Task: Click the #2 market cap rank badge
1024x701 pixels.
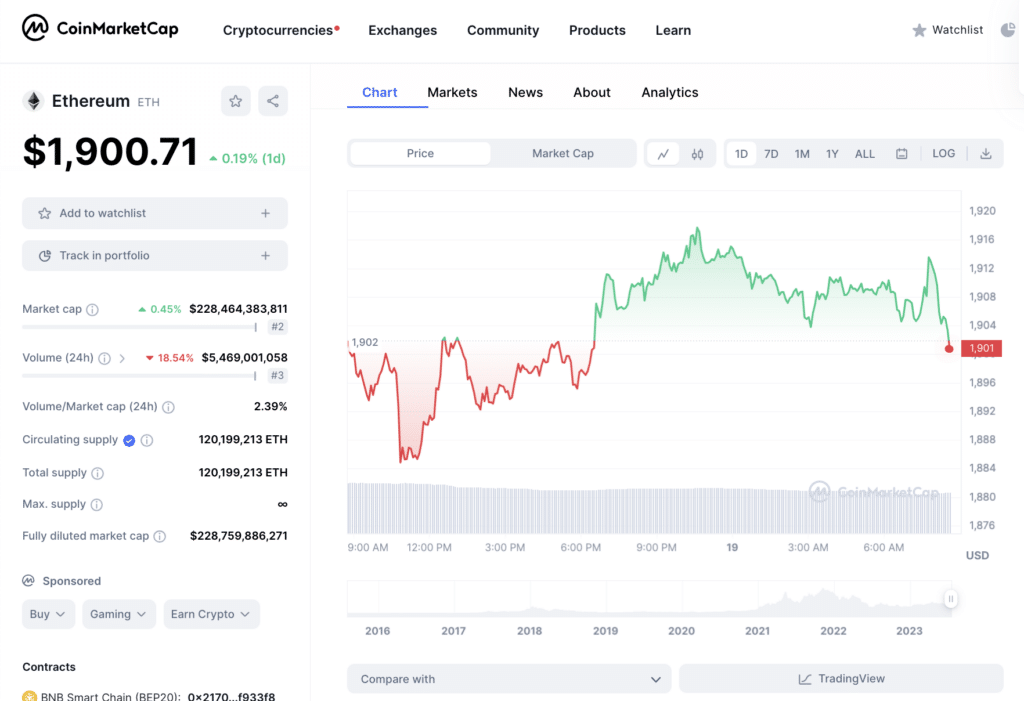Action: tap(278, 327)
